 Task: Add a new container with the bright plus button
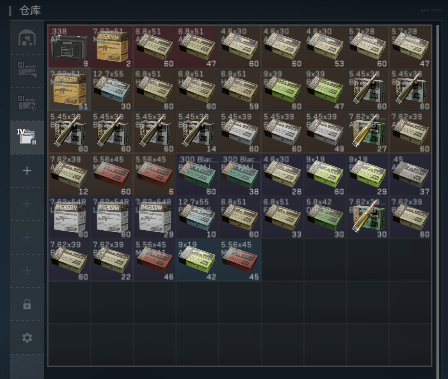pyautogui.click(x=27, y=171)
